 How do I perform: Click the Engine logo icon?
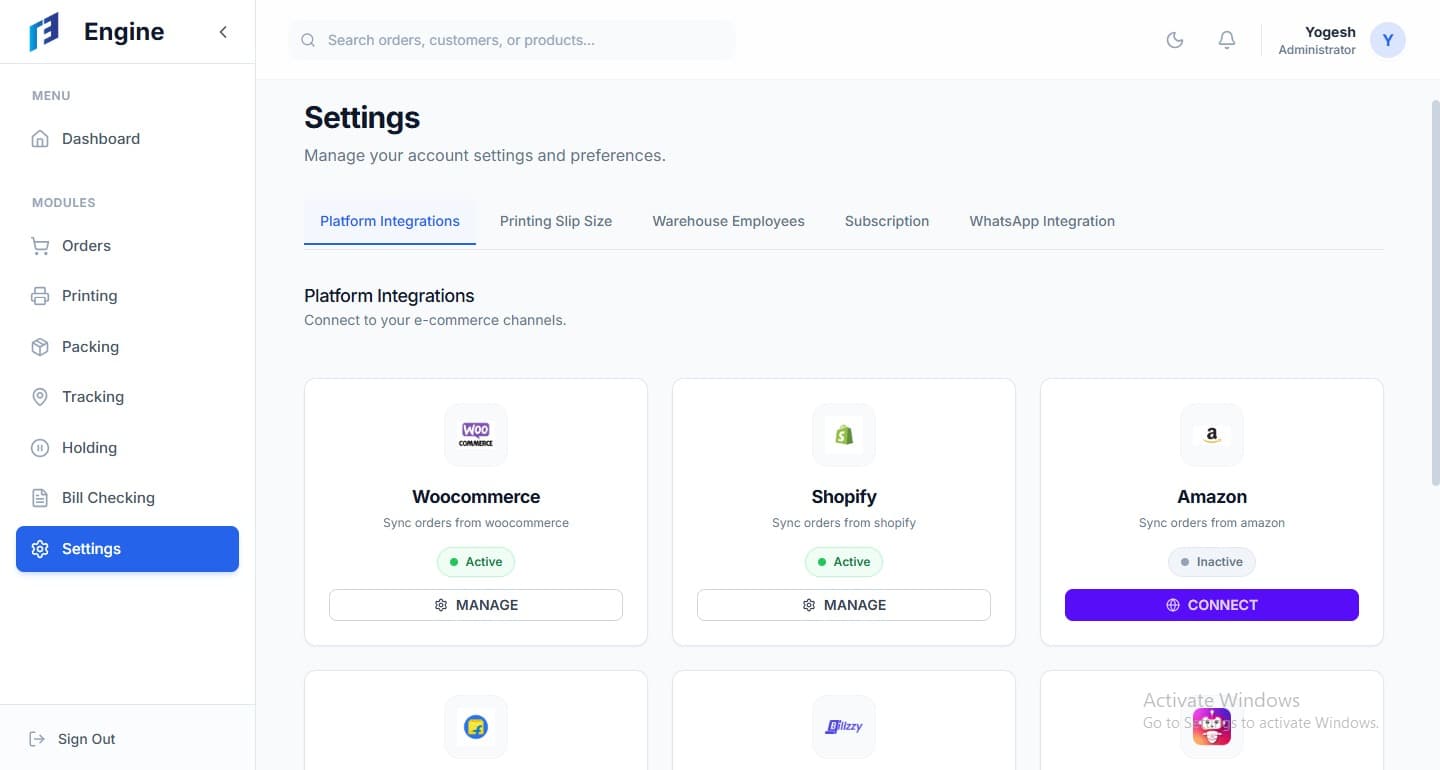point(44,32)
